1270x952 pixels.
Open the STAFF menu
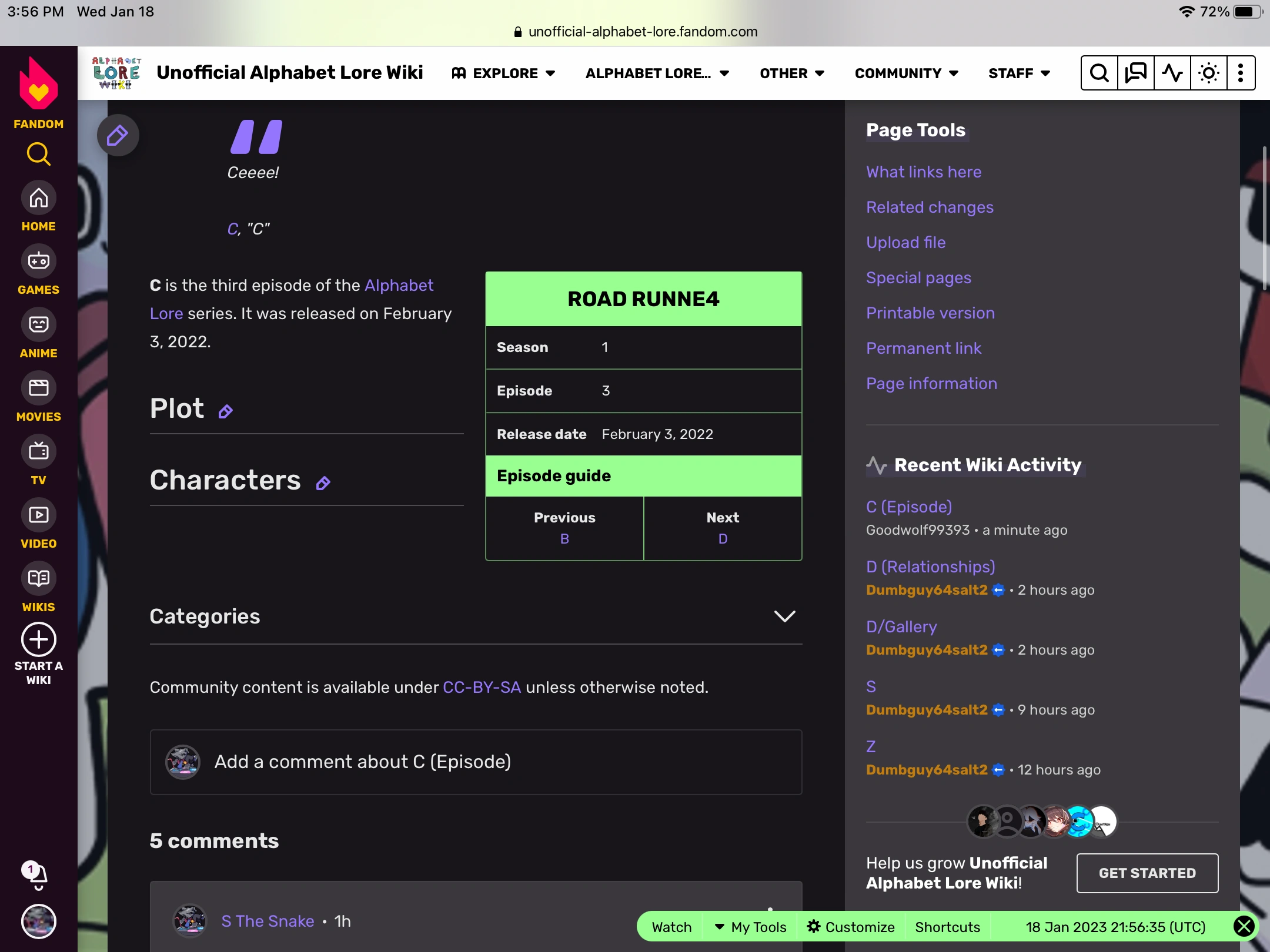click(x=1019, y=73)
